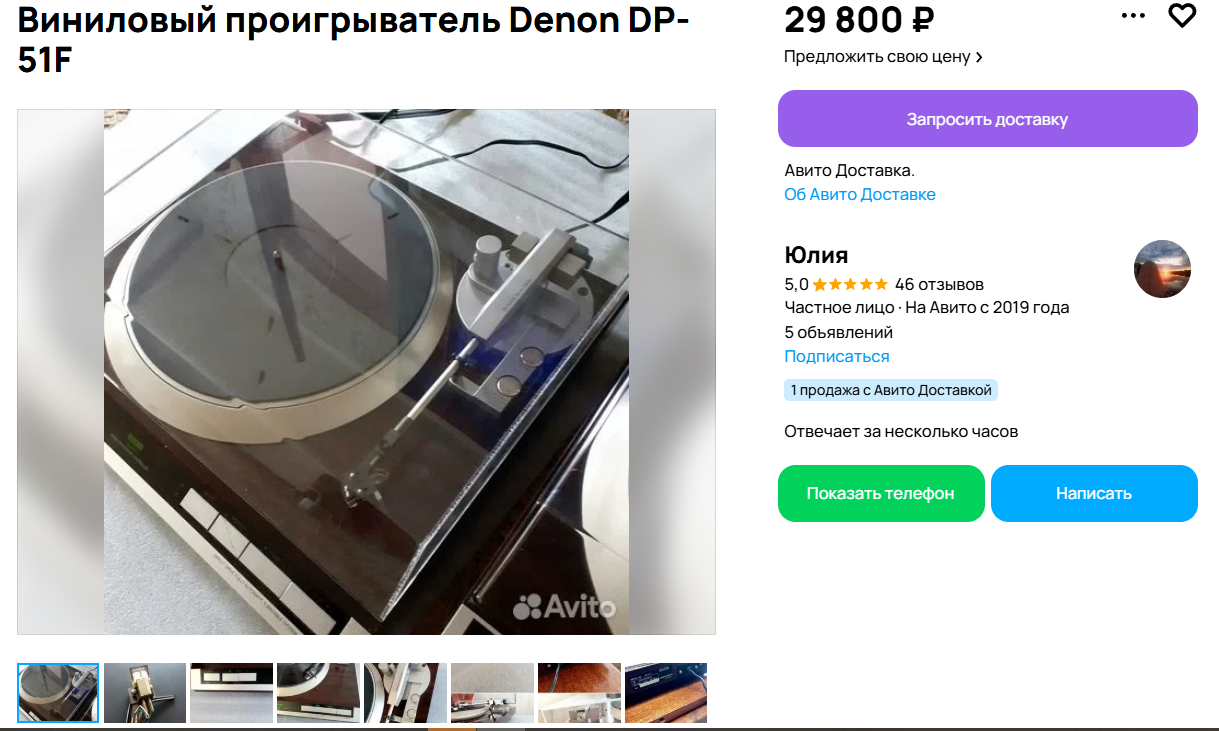The height and width of the screenshot is (731, 1219).
Task: Select the third thumbnail in gallery
Action: click(232, 693)
